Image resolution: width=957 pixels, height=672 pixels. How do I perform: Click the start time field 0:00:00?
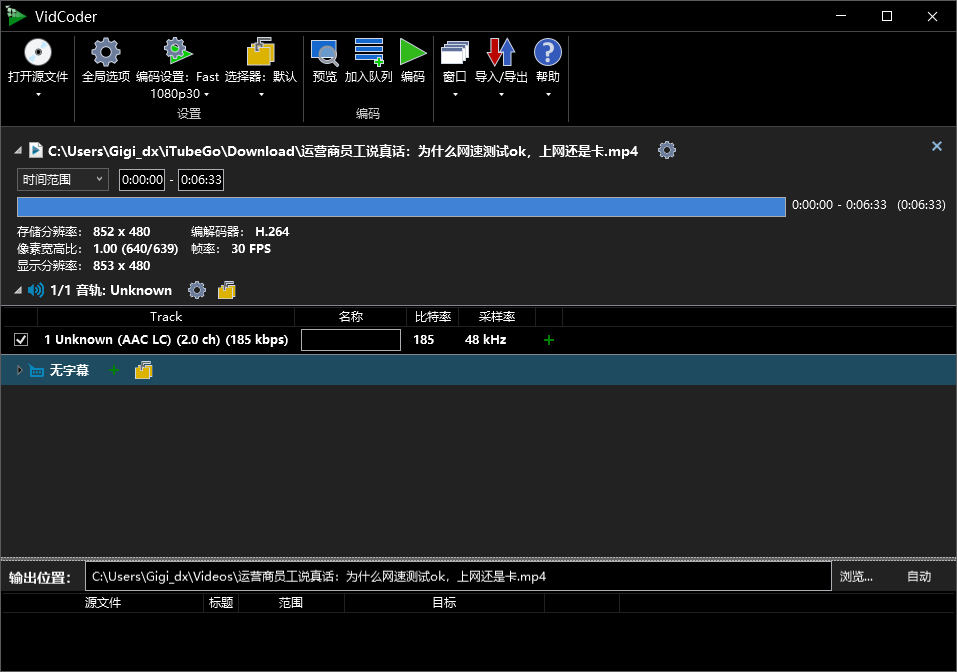[142, 179]
